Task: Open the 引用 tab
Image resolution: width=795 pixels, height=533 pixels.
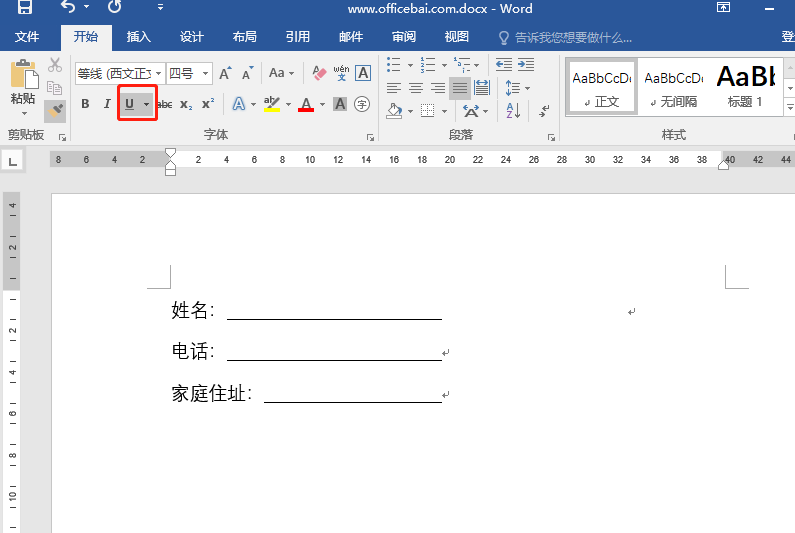Action: [x=298, y=37]
